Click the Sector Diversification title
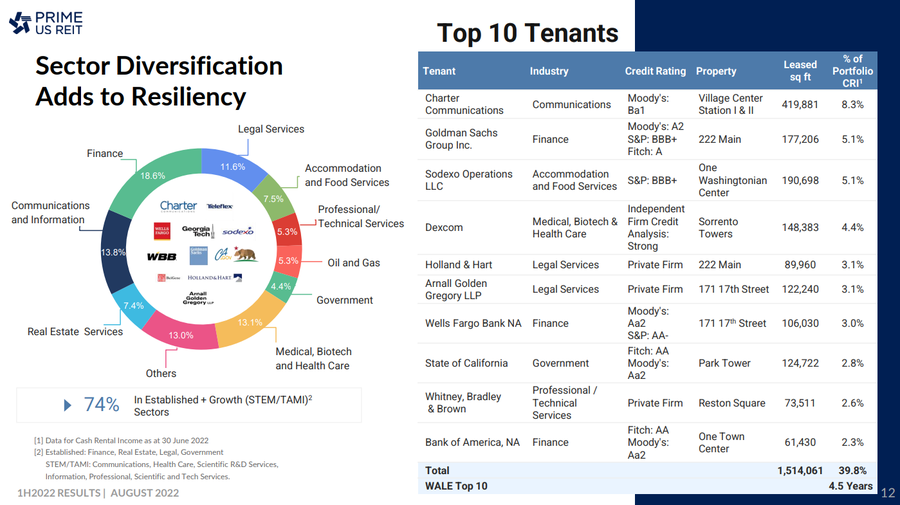 point(159,81)
